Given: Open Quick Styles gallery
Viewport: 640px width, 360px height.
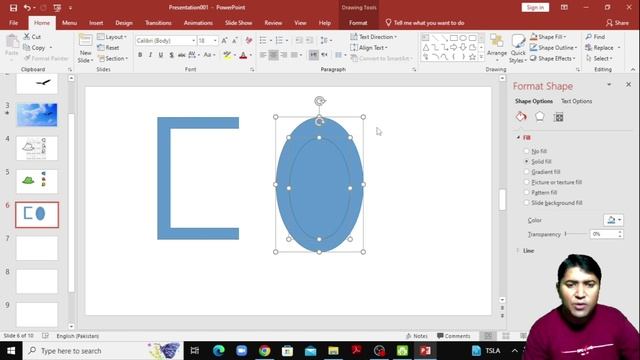Looking at the screenshot, I should point(518,49).
